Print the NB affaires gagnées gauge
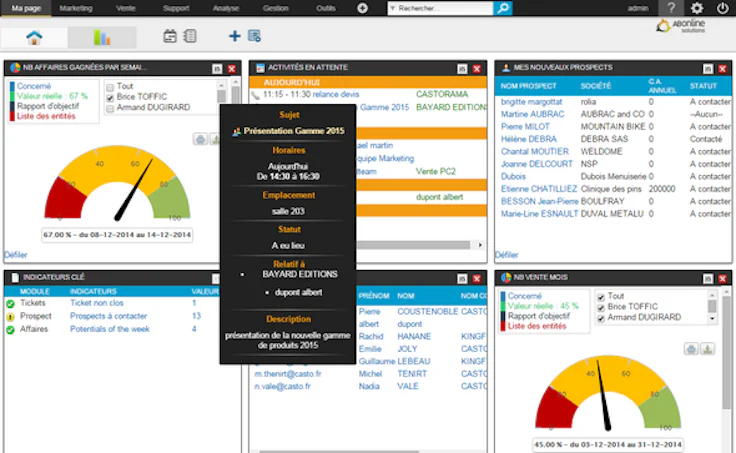Screen dimensions: 736x453 pos(200,139)
